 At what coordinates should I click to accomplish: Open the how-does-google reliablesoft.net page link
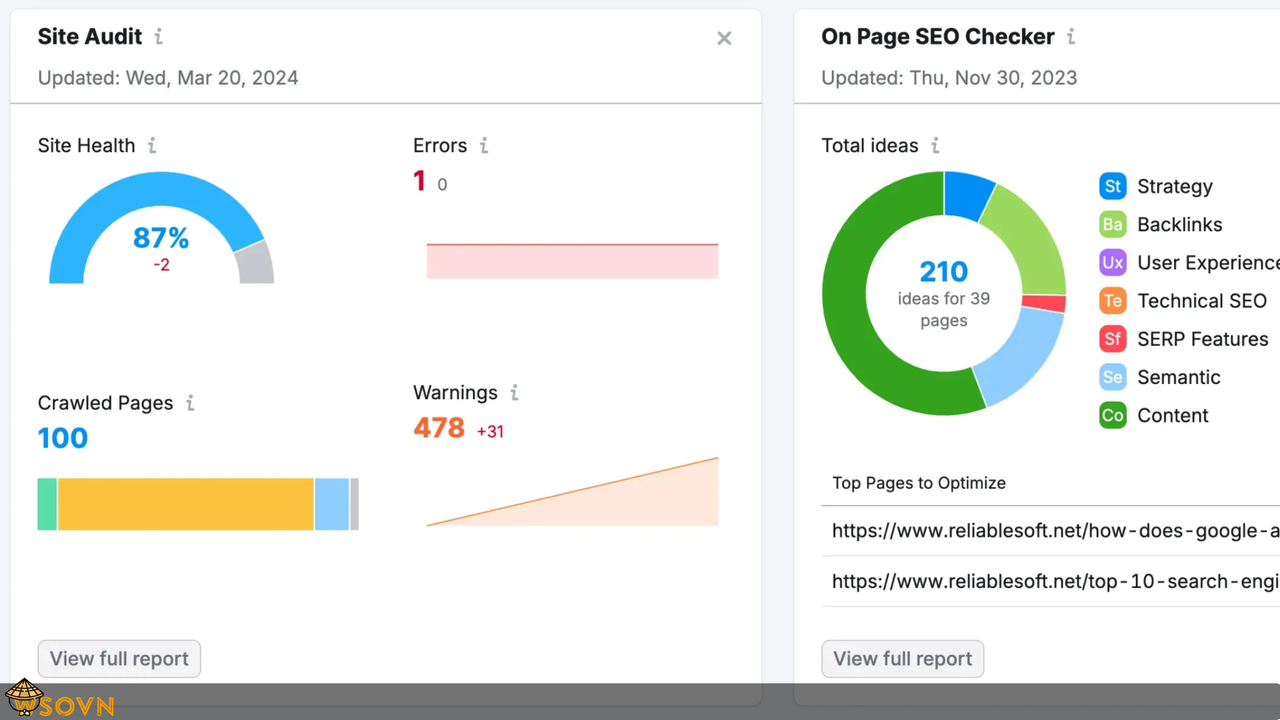click(1056, 531)
